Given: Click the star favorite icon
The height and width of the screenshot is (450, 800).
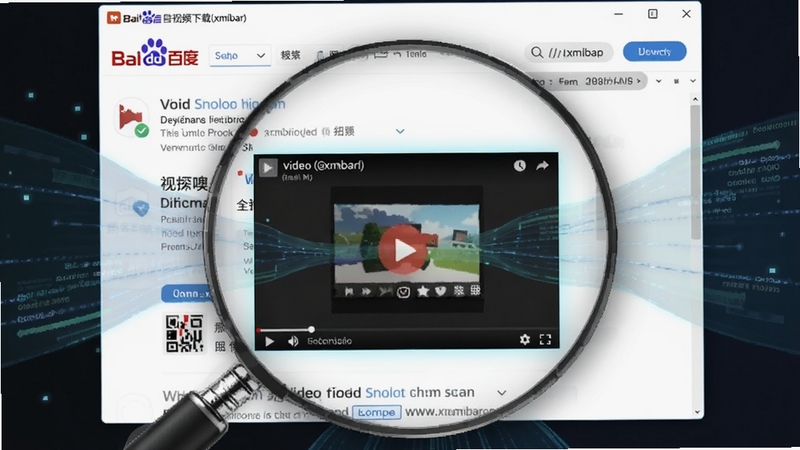Looking at the screenshot, I should [x=423, y=291].
